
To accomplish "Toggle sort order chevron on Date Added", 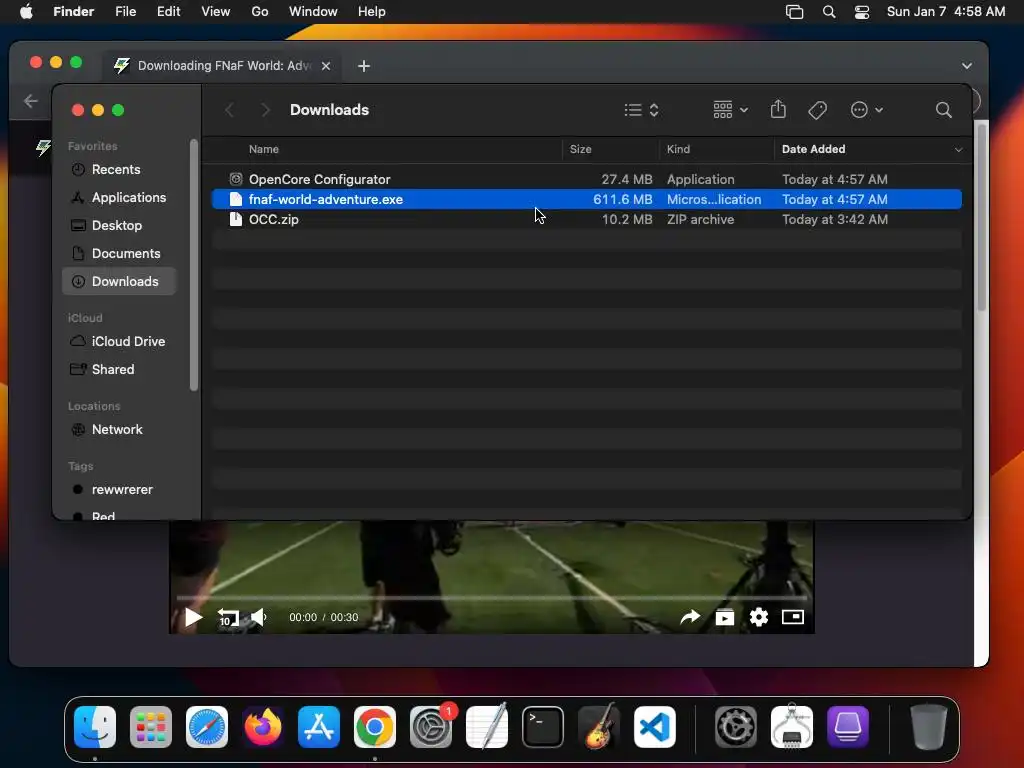I will pos(958,150).
